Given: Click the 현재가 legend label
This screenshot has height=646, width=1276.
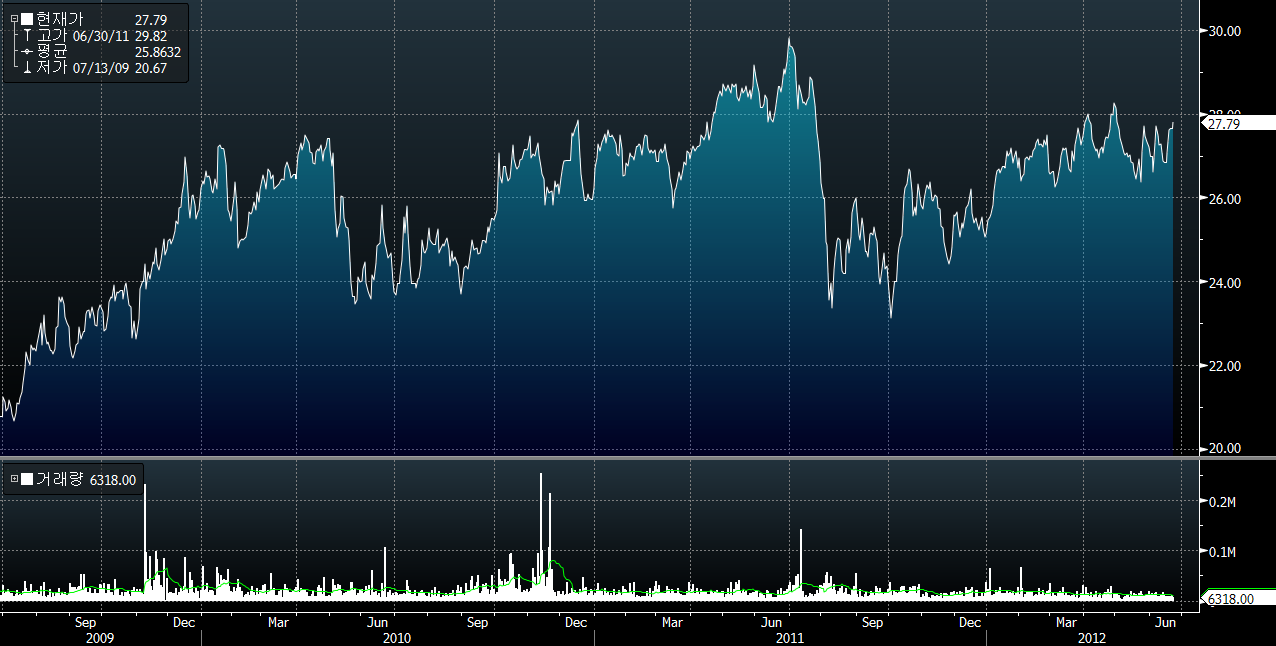Looking at the screenshot, I should [x=60, y=19].
